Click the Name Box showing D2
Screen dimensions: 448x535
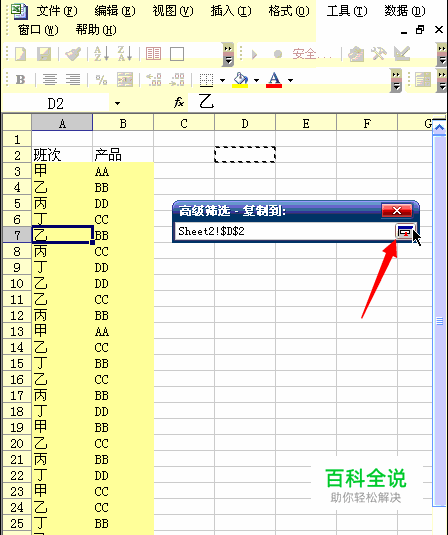[x=56, y=103]
